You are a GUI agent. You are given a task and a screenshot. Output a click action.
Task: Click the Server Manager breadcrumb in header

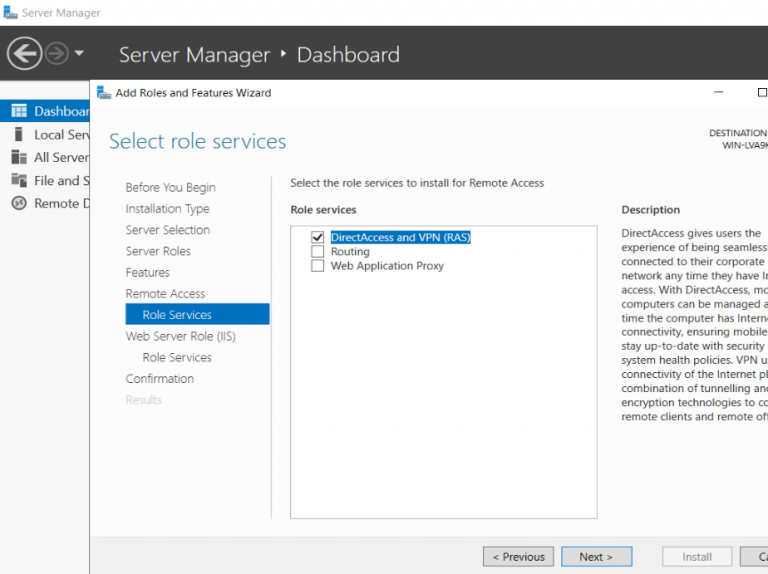[194, 55]
